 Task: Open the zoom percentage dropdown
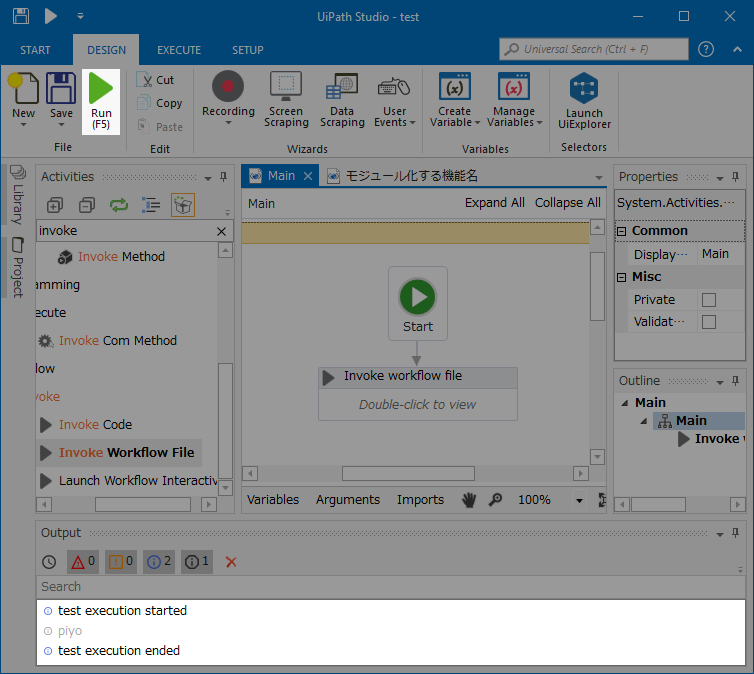pyautogui.click(x=579, y=500)
